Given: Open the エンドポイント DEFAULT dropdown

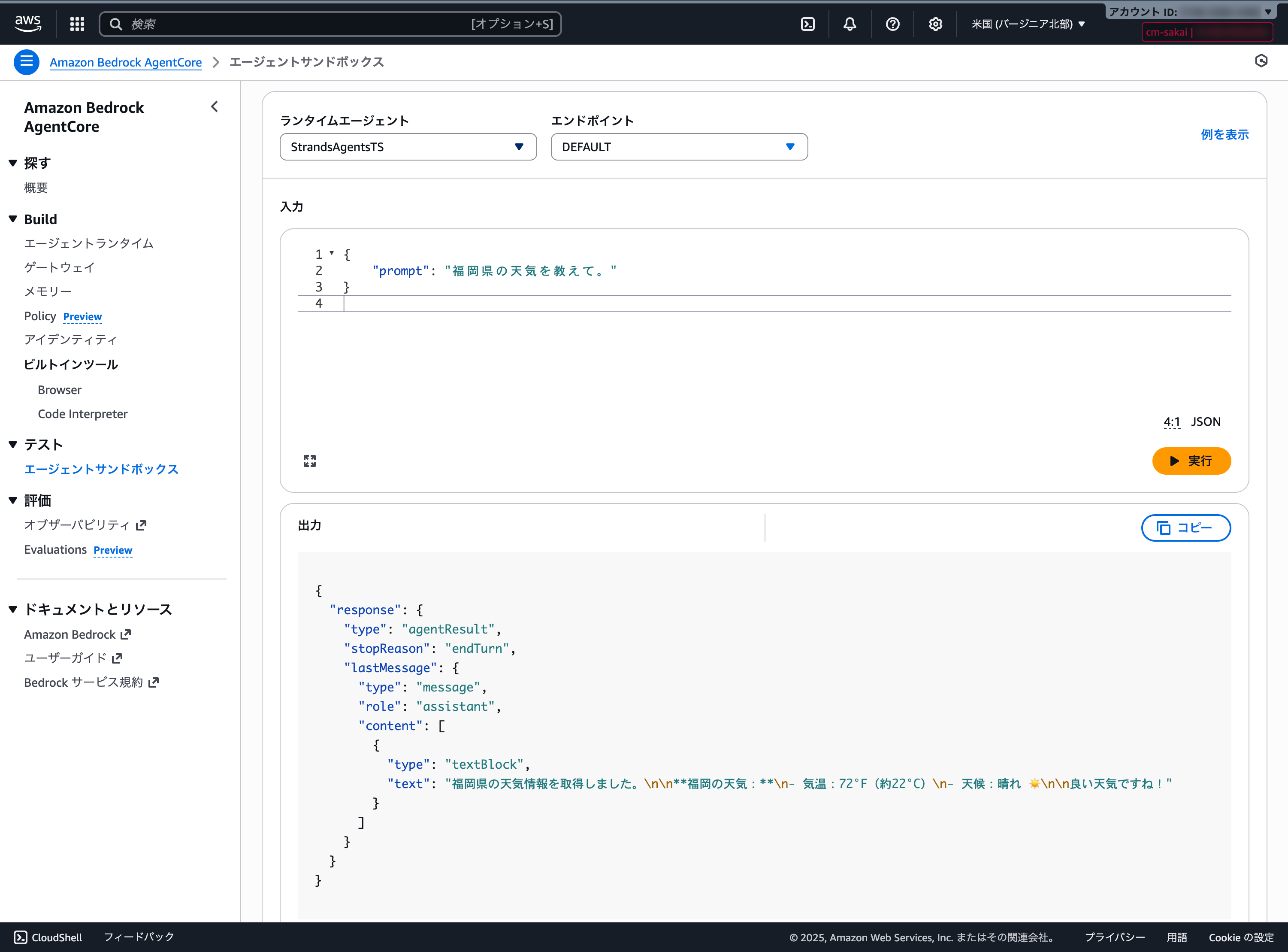Looking at the screenshot, I should [679, 147].
